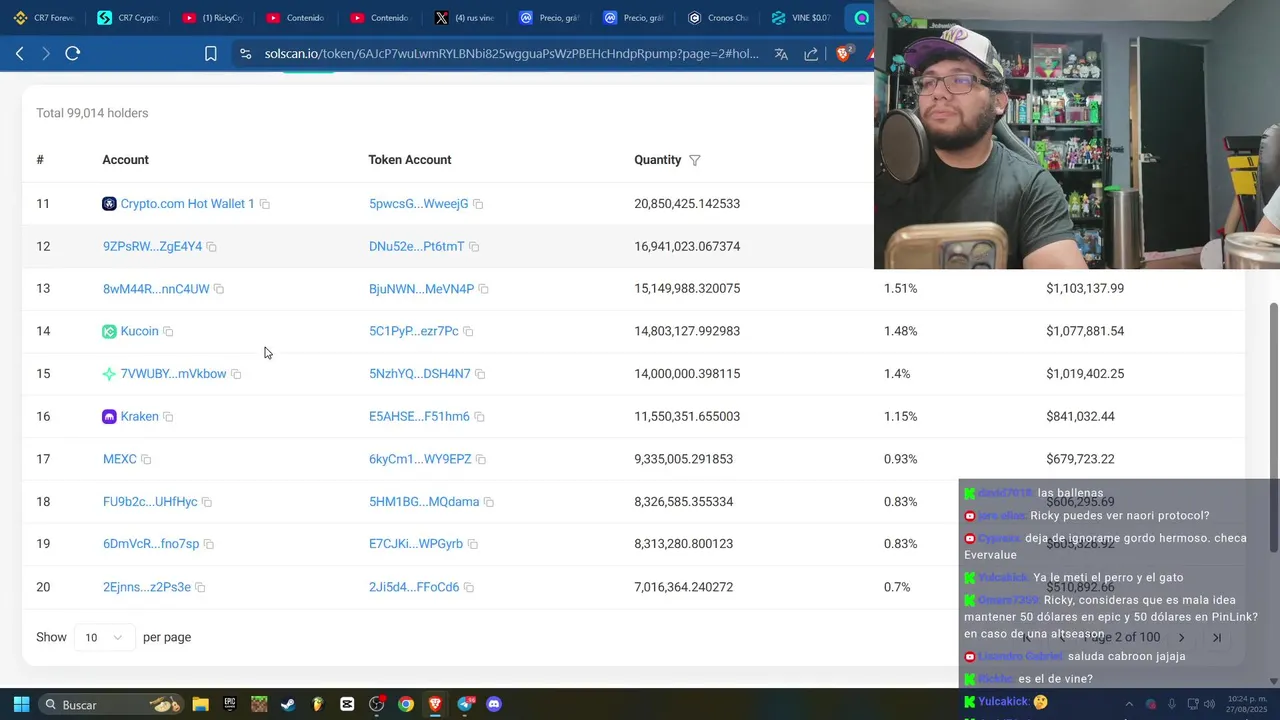Copy account address 6DmVcR...fno7sp

[x=209, y=544]
